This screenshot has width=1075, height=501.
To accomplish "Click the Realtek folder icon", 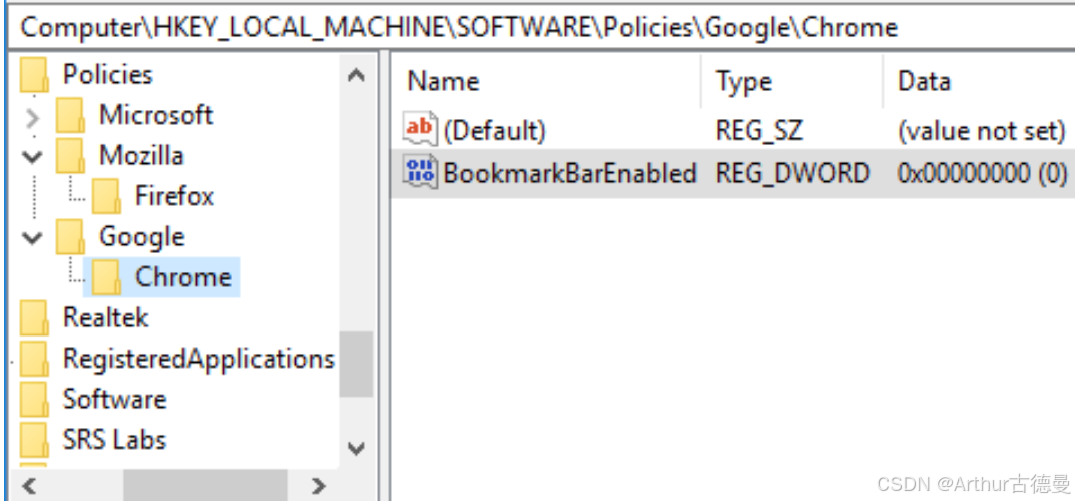I will (34, 317).
